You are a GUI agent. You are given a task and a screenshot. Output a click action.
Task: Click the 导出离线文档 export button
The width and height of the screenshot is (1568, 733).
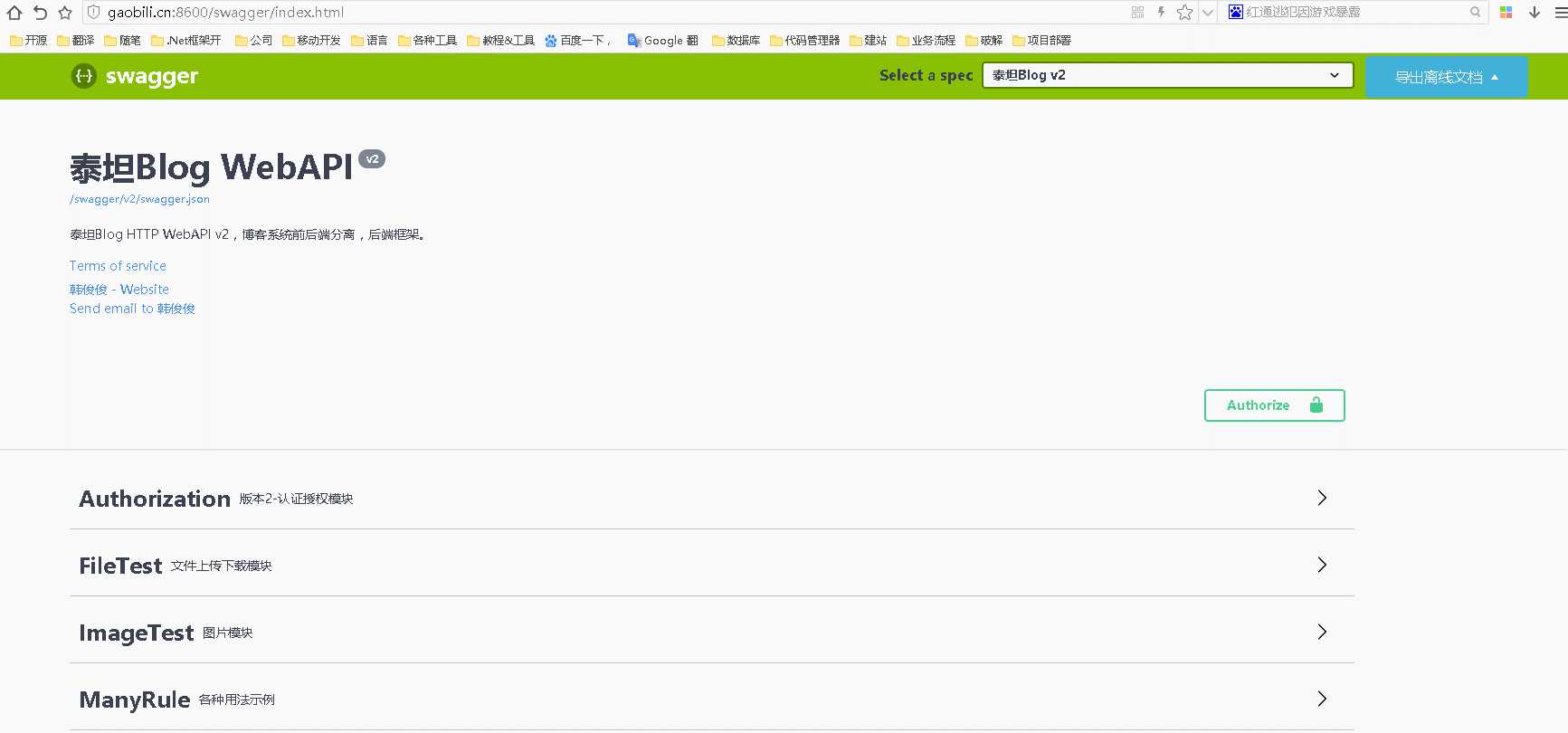pos(1446,77)
